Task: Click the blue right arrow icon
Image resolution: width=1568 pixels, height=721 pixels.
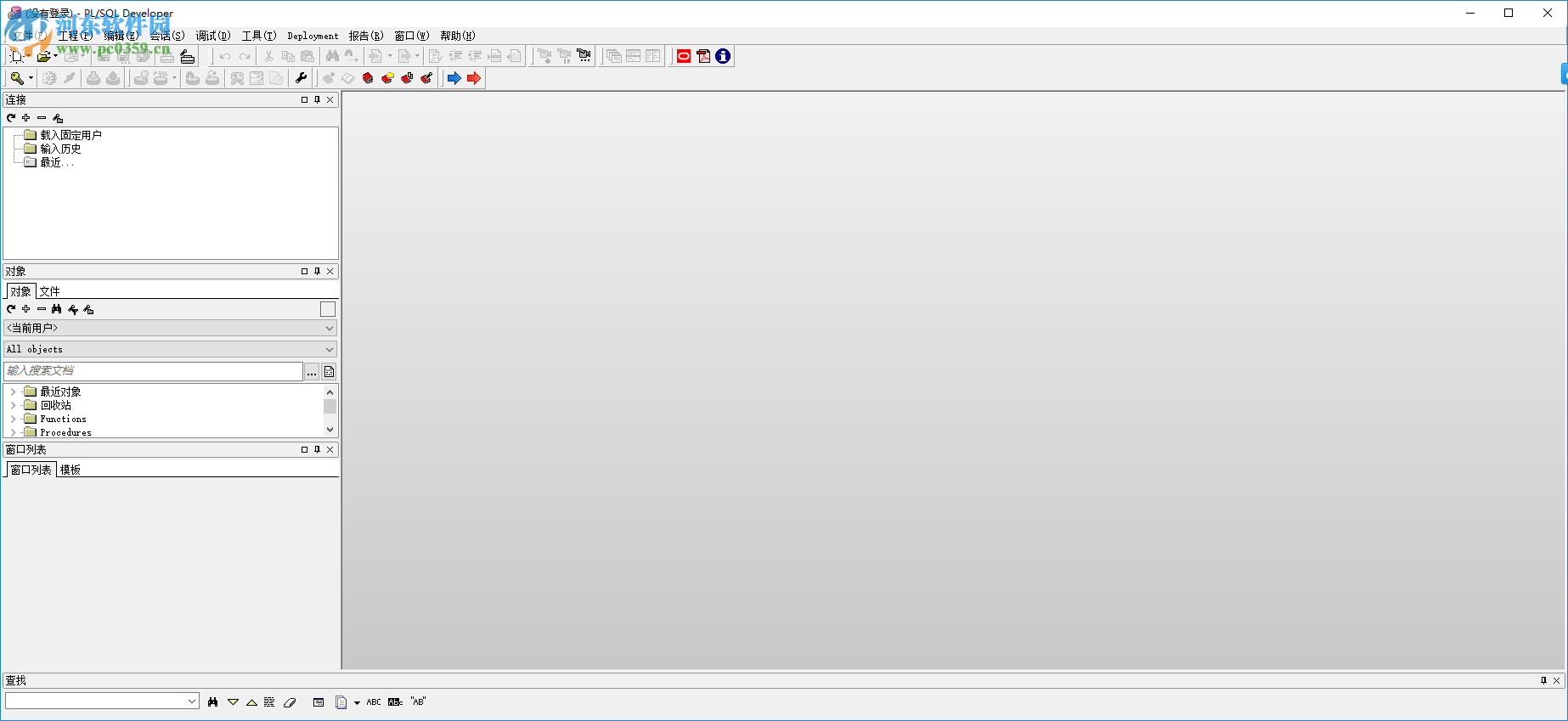Action: coord(454,78)
